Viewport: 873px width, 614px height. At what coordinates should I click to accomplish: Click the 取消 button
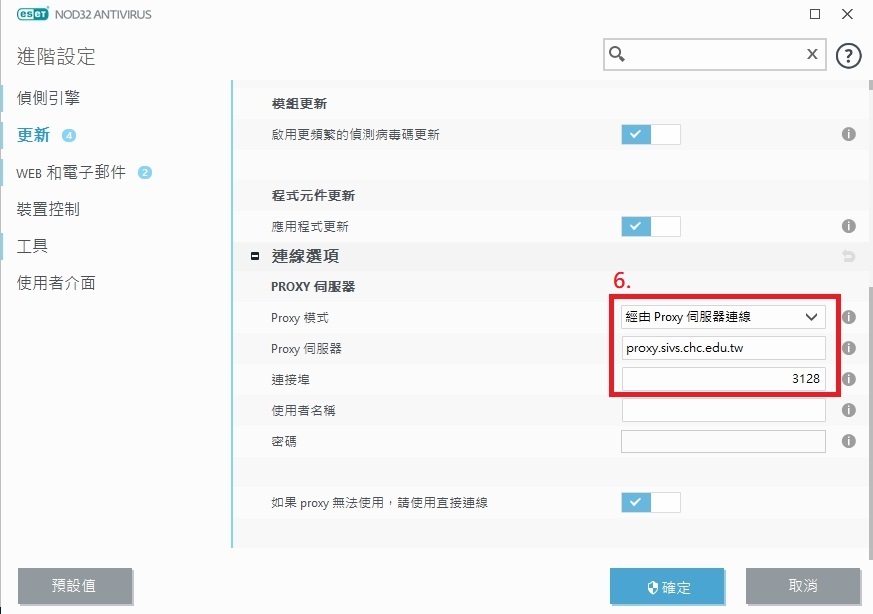803,586
